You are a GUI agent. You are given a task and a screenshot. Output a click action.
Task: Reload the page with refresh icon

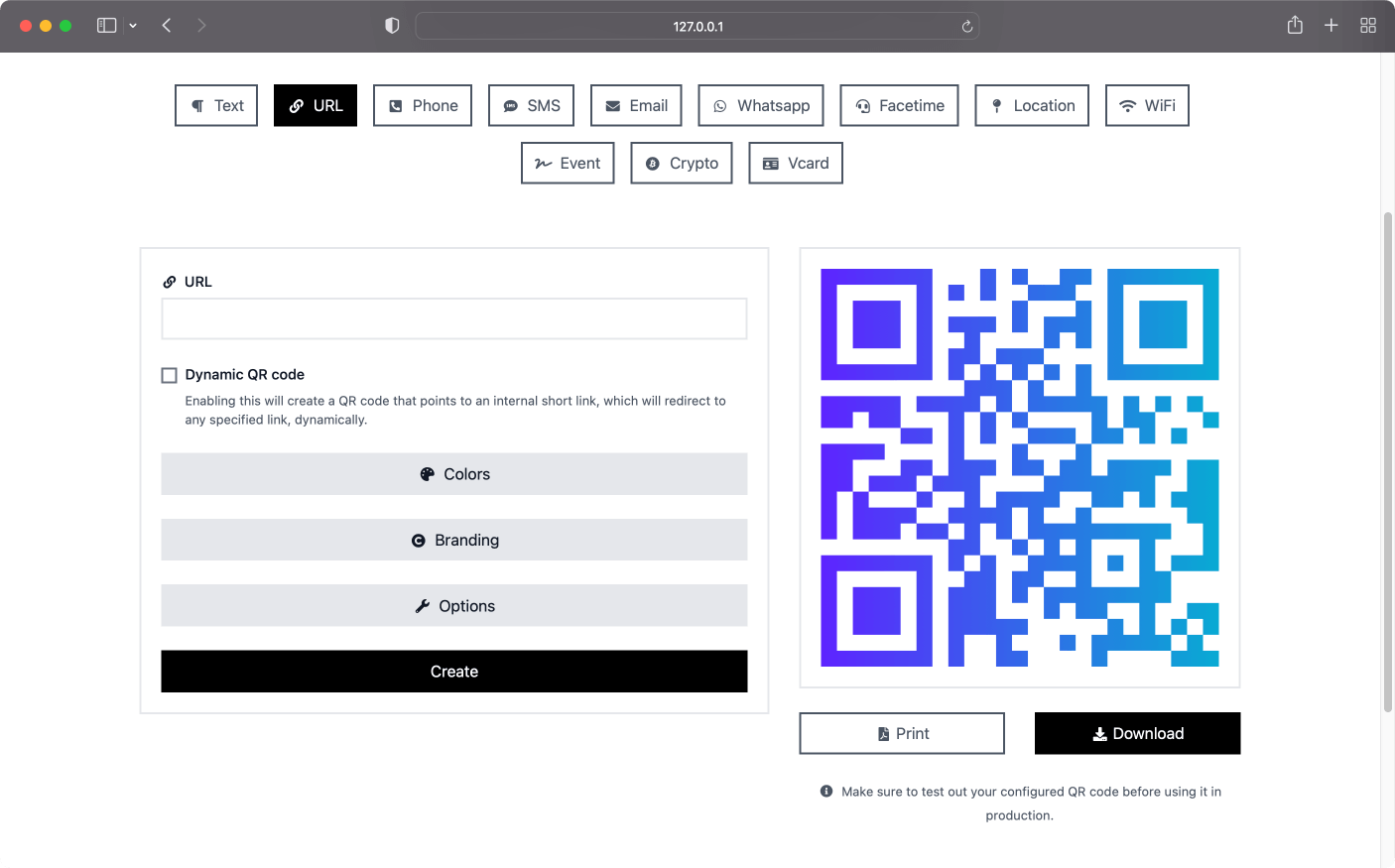[967, 27]
